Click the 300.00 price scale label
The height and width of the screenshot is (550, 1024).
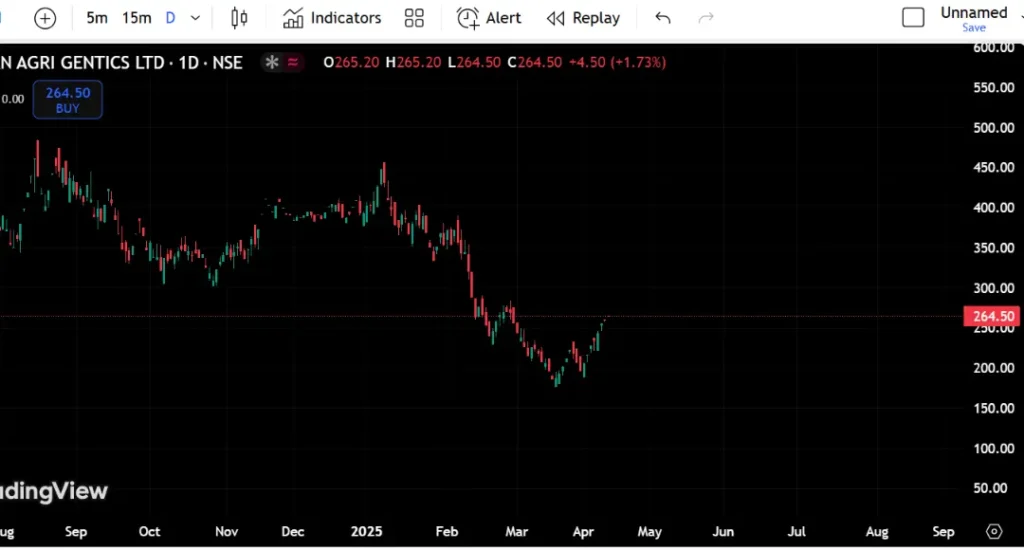tap(993, 288)
